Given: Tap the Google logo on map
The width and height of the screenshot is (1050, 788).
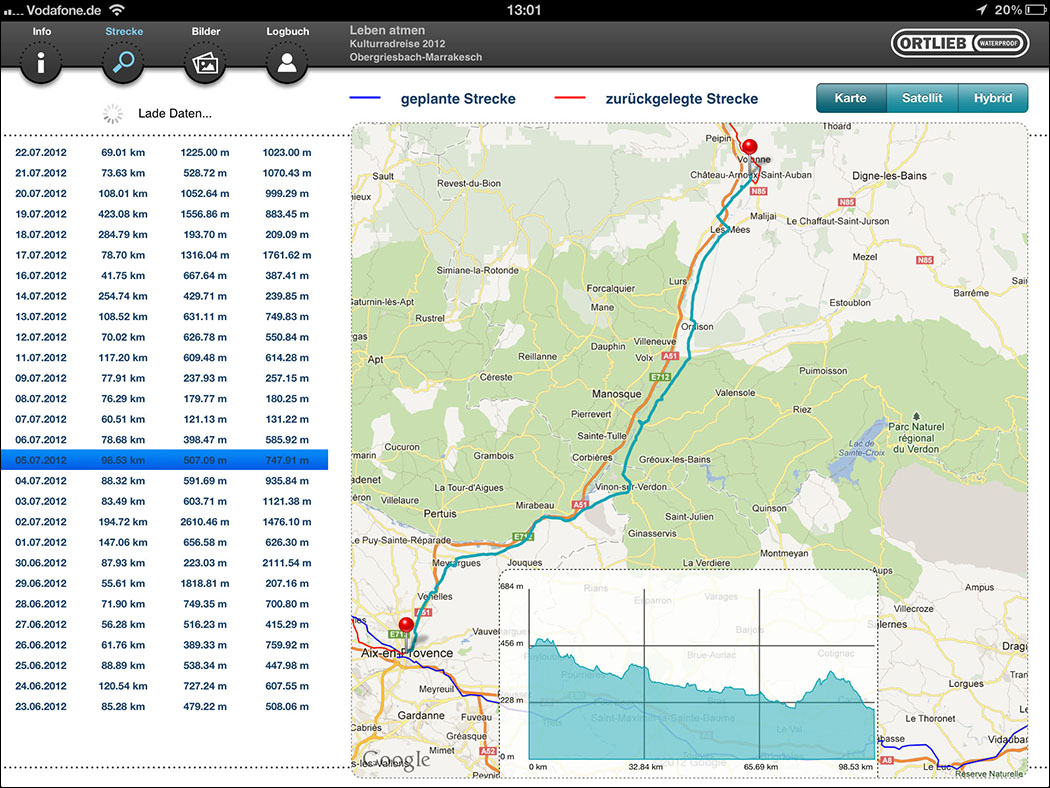Looking at the screenshot, I should pos(396,759).
